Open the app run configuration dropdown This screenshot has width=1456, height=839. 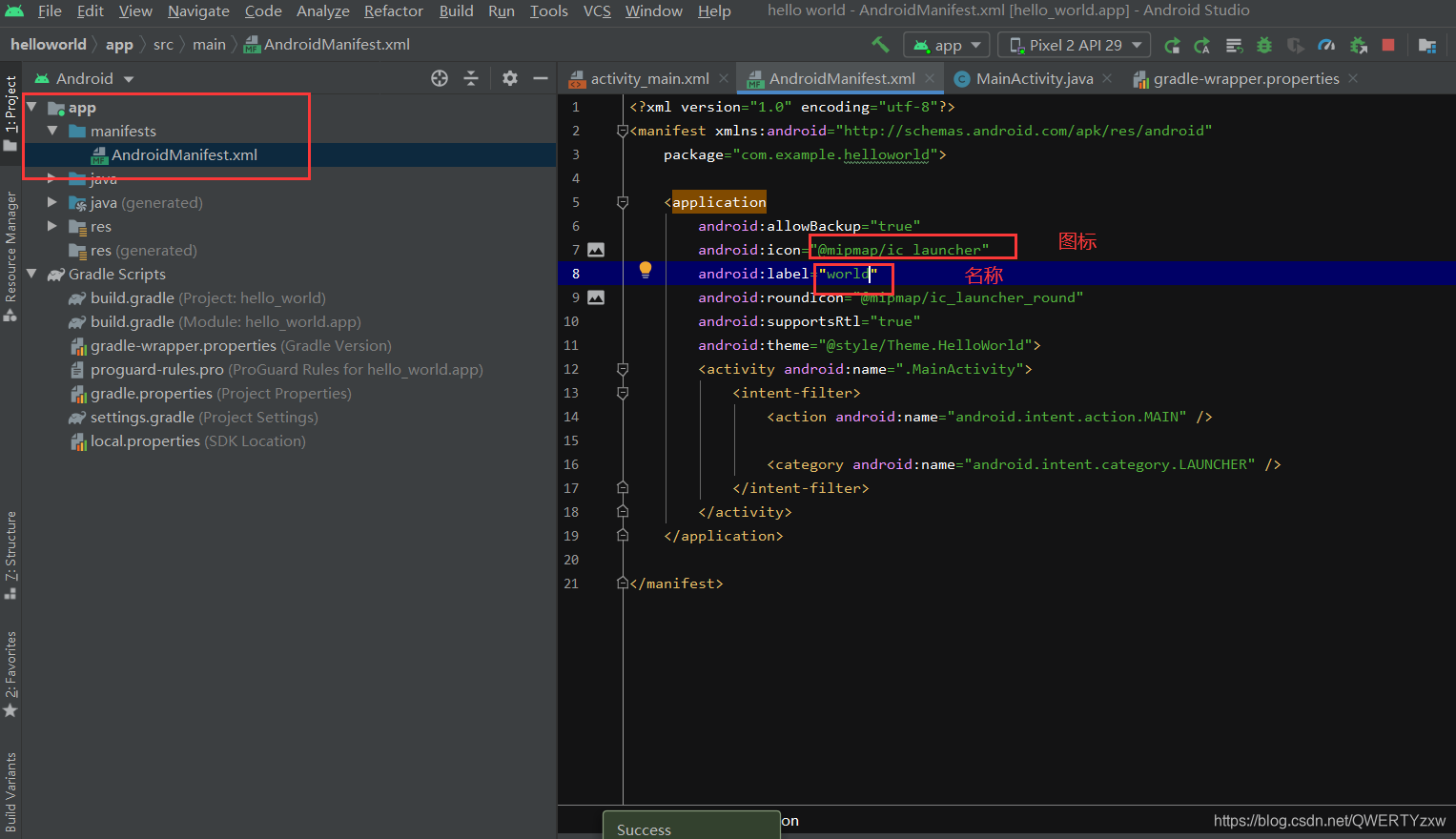coord(947,45)
